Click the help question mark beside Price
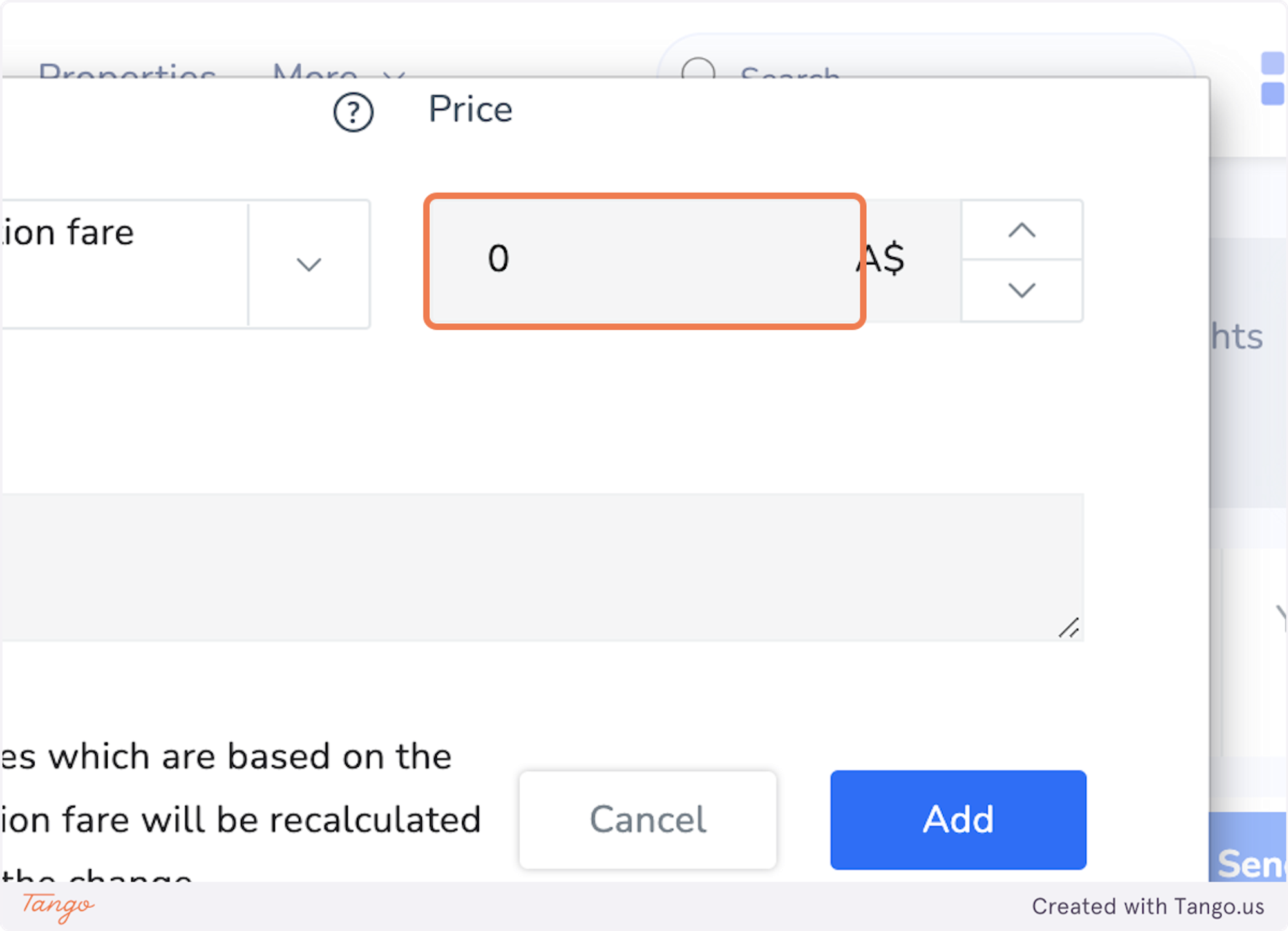This screenshot has width=1288, height=931. pyautogui.click(x=353, y=113)
